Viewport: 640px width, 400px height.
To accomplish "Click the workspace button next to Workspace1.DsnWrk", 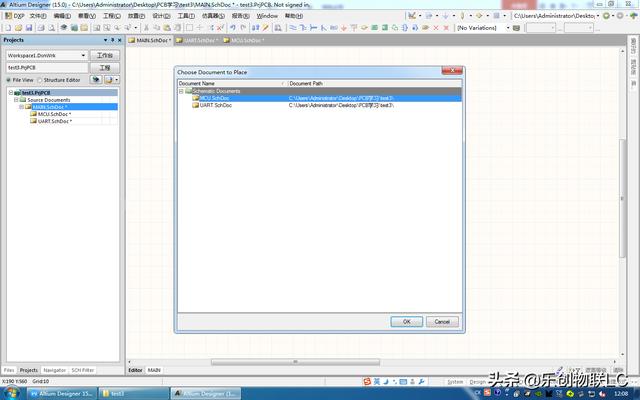I will 104,55.
